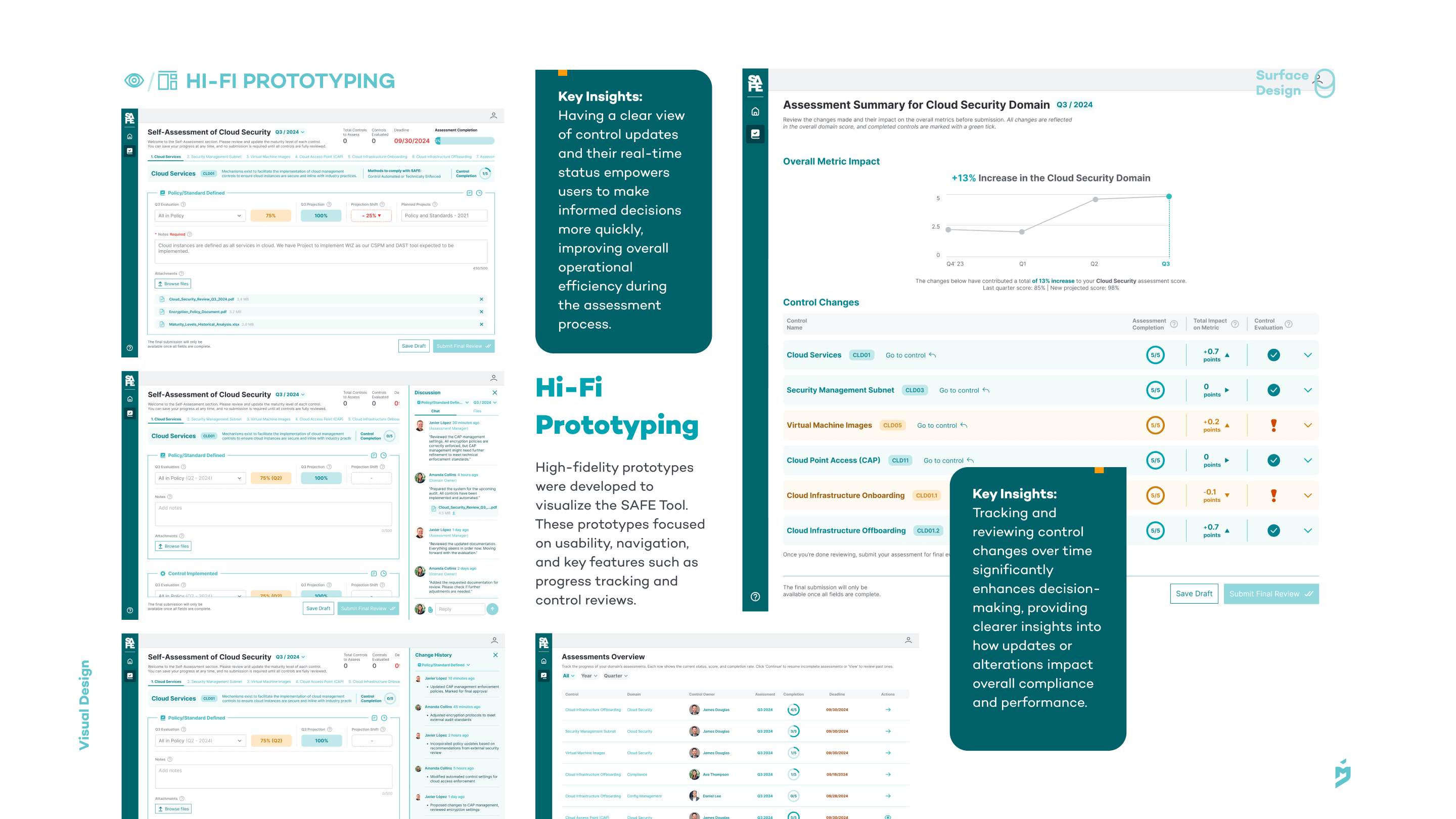Open the 6. Cloud Infrastructure Offboarding tab
This screenshot has width=1456, height=819.
point(441,157)
